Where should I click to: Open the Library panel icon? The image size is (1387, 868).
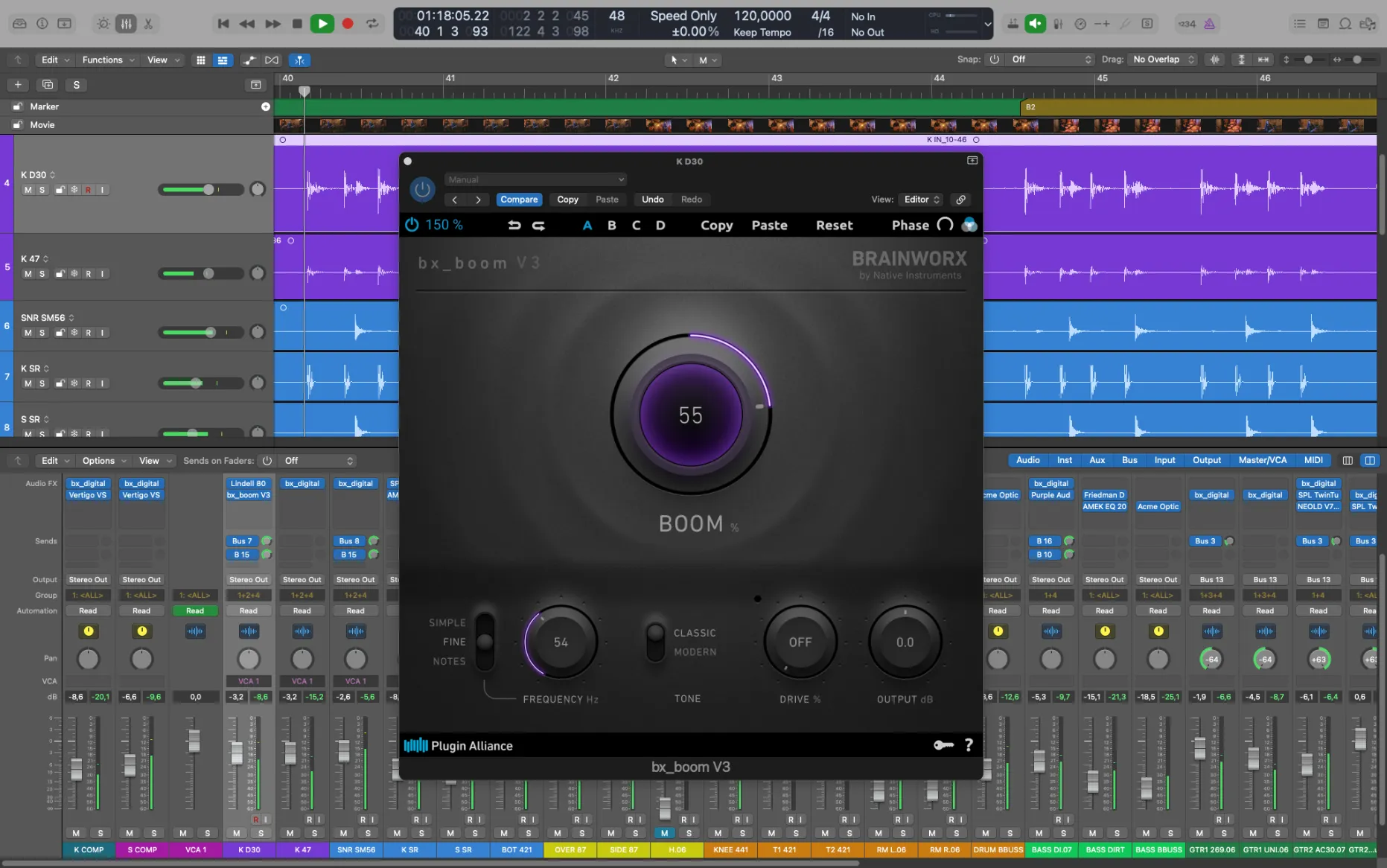19,24
